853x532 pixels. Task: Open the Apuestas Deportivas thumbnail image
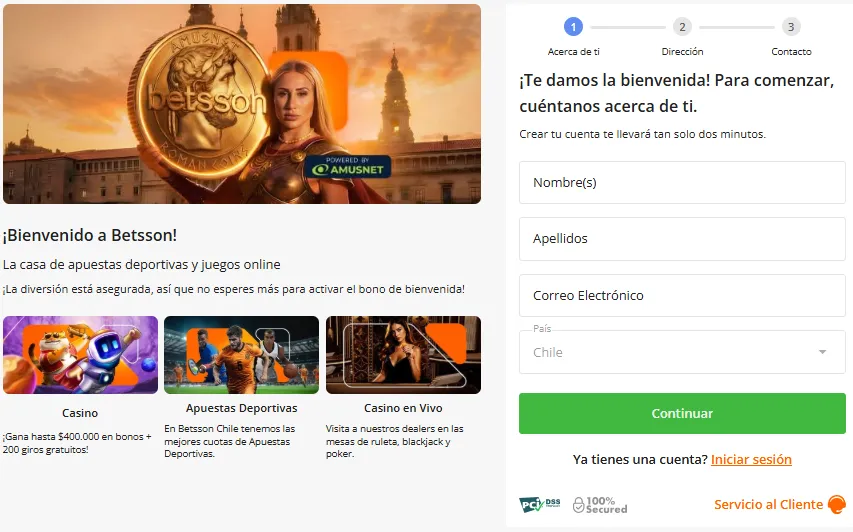[242, 355]
